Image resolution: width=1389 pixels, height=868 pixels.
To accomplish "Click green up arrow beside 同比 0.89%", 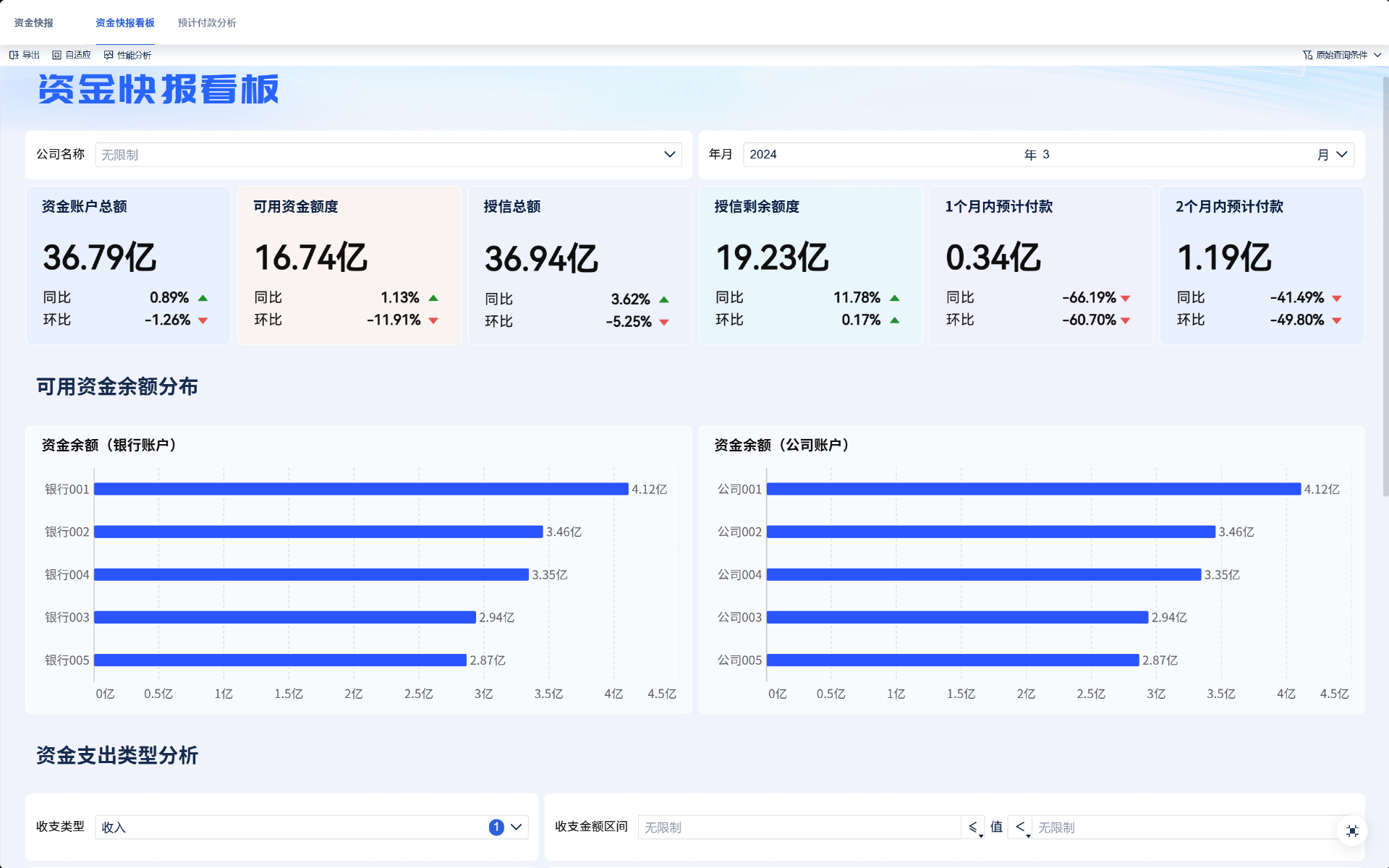I will (x=203, y=298).
